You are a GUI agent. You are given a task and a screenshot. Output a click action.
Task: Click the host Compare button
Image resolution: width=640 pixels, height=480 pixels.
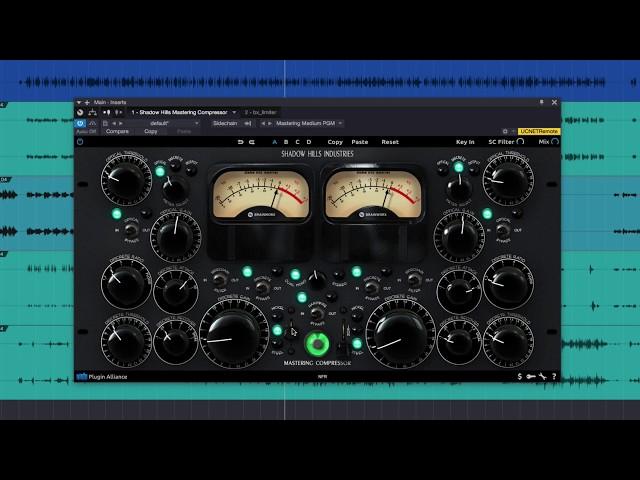(117, 131)
